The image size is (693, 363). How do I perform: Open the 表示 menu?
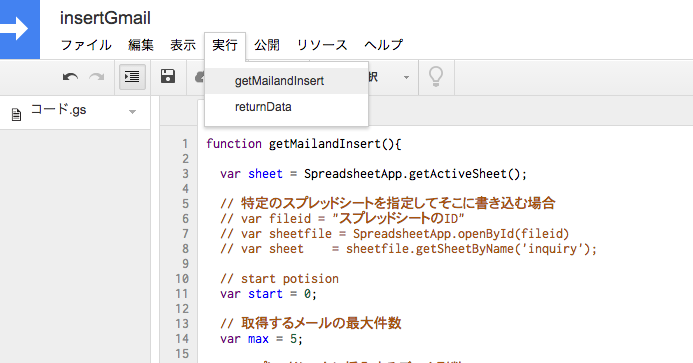pos(183,45)
